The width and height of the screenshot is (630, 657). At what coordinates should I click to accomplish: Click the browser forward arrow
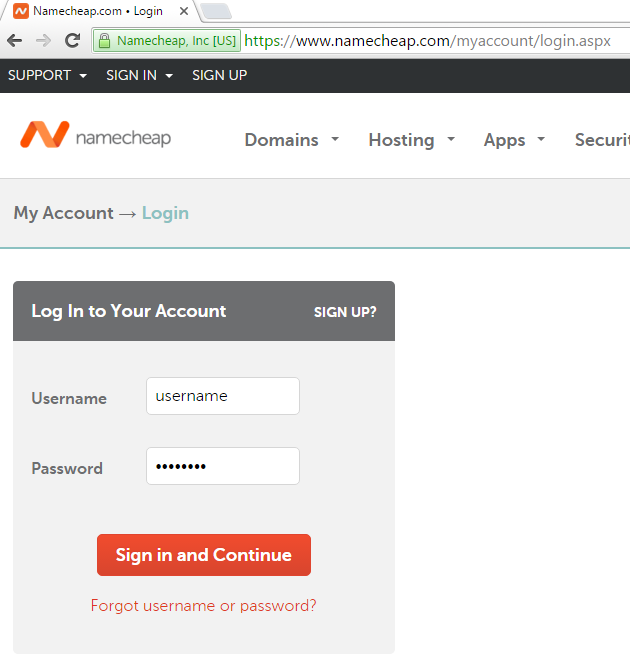(43, 41)
